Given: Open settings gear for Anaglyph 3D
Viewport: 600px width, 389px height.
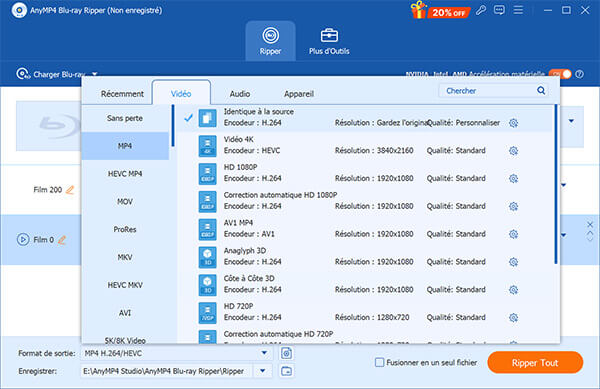Looking at the screenshot, I should click(514, 262).
